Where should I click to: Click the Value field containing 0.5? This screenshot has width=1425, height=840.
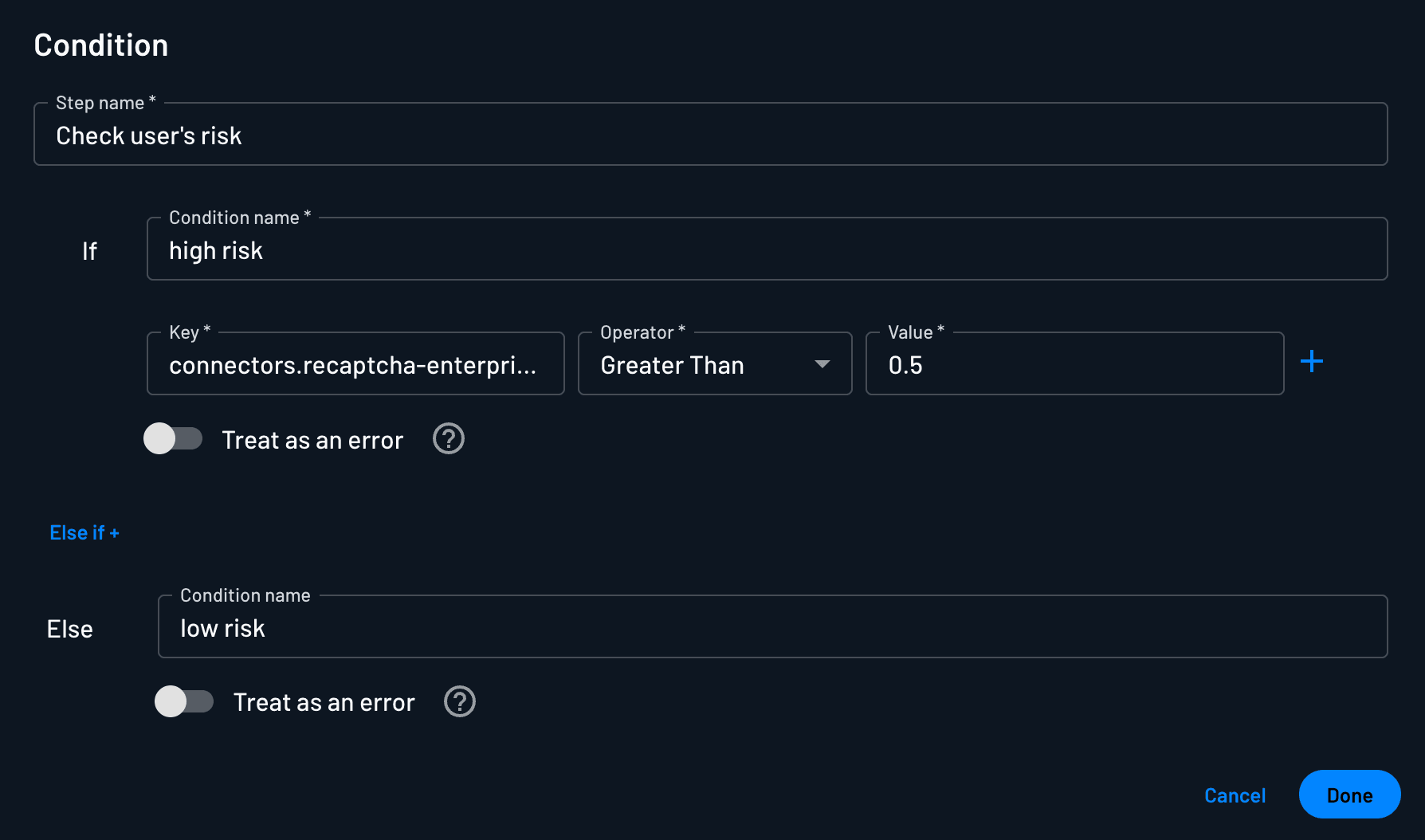point(1074,365)
